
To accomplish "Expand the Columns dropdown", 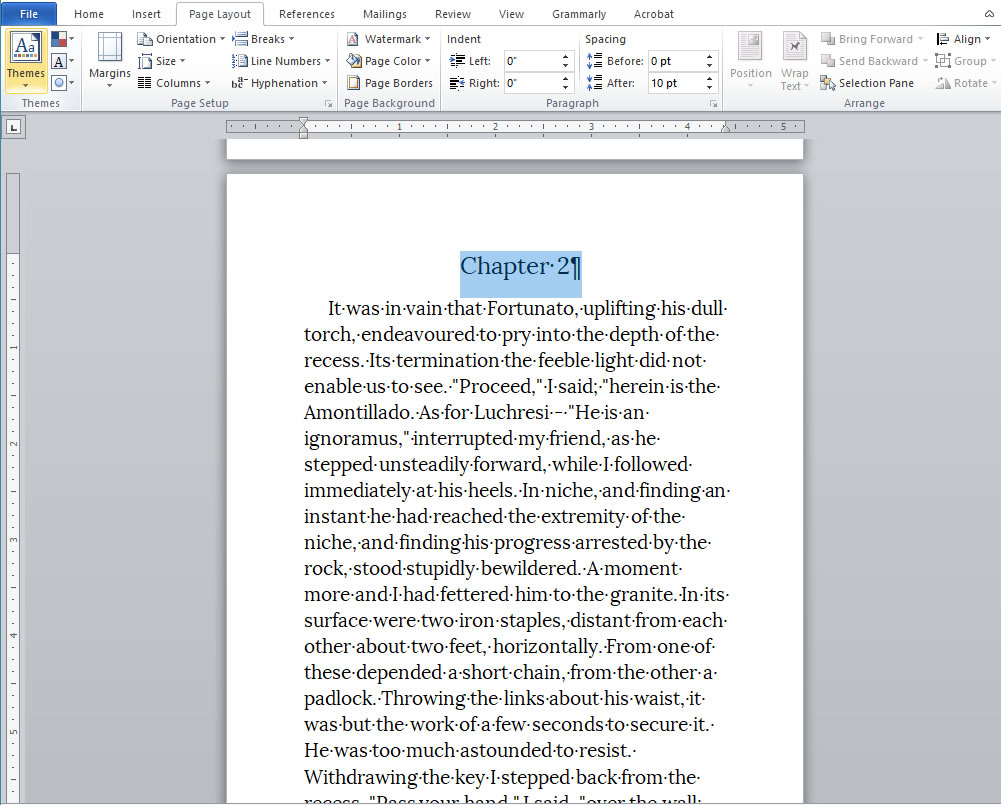I will (x=174, y=83).
